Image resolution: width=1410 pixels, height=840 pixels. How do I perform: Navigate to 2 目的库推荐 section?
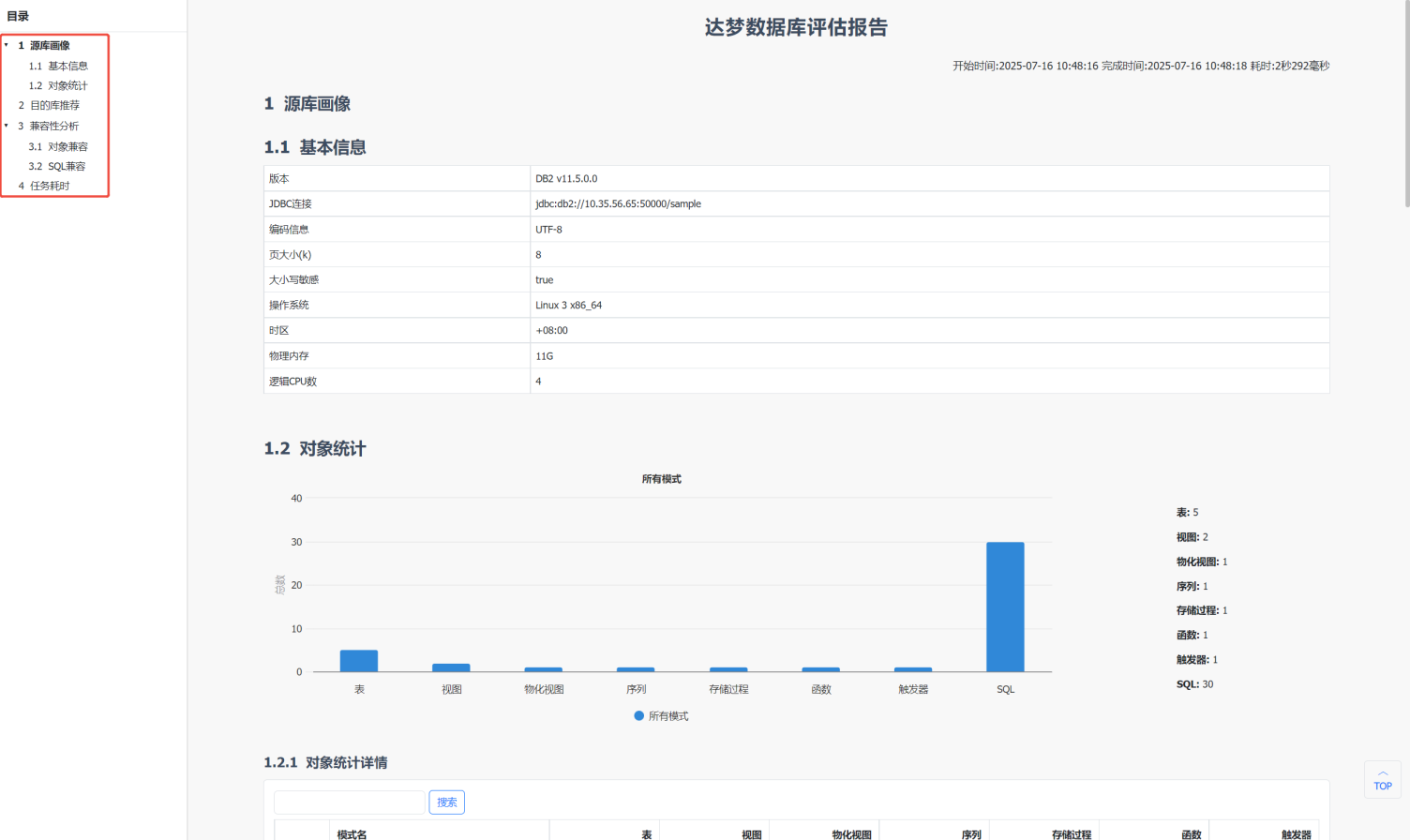pos(49,105)
